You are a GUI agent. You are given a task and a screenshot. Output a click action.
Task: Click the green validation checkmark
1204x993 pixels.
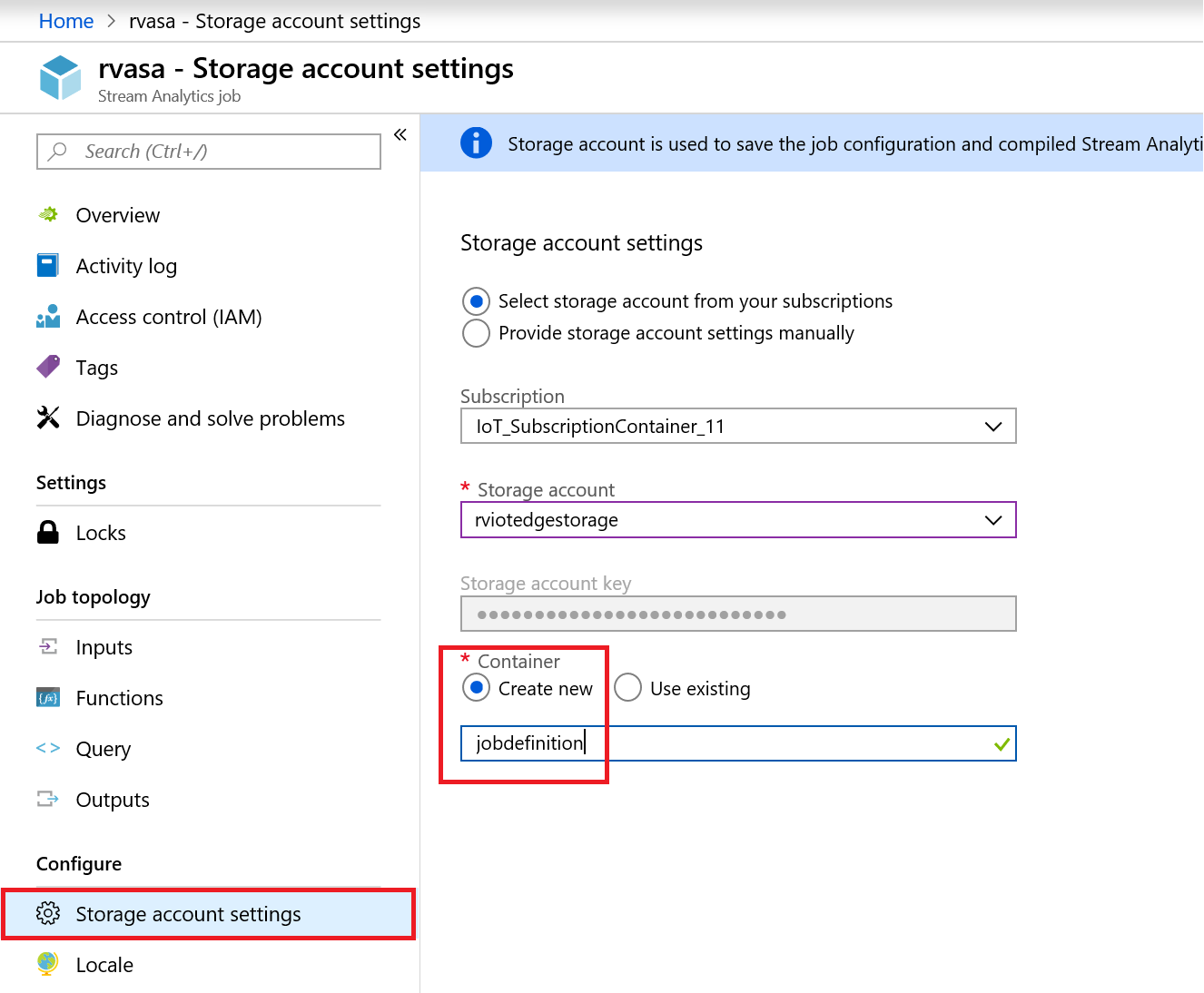(x=1002, y=744)
